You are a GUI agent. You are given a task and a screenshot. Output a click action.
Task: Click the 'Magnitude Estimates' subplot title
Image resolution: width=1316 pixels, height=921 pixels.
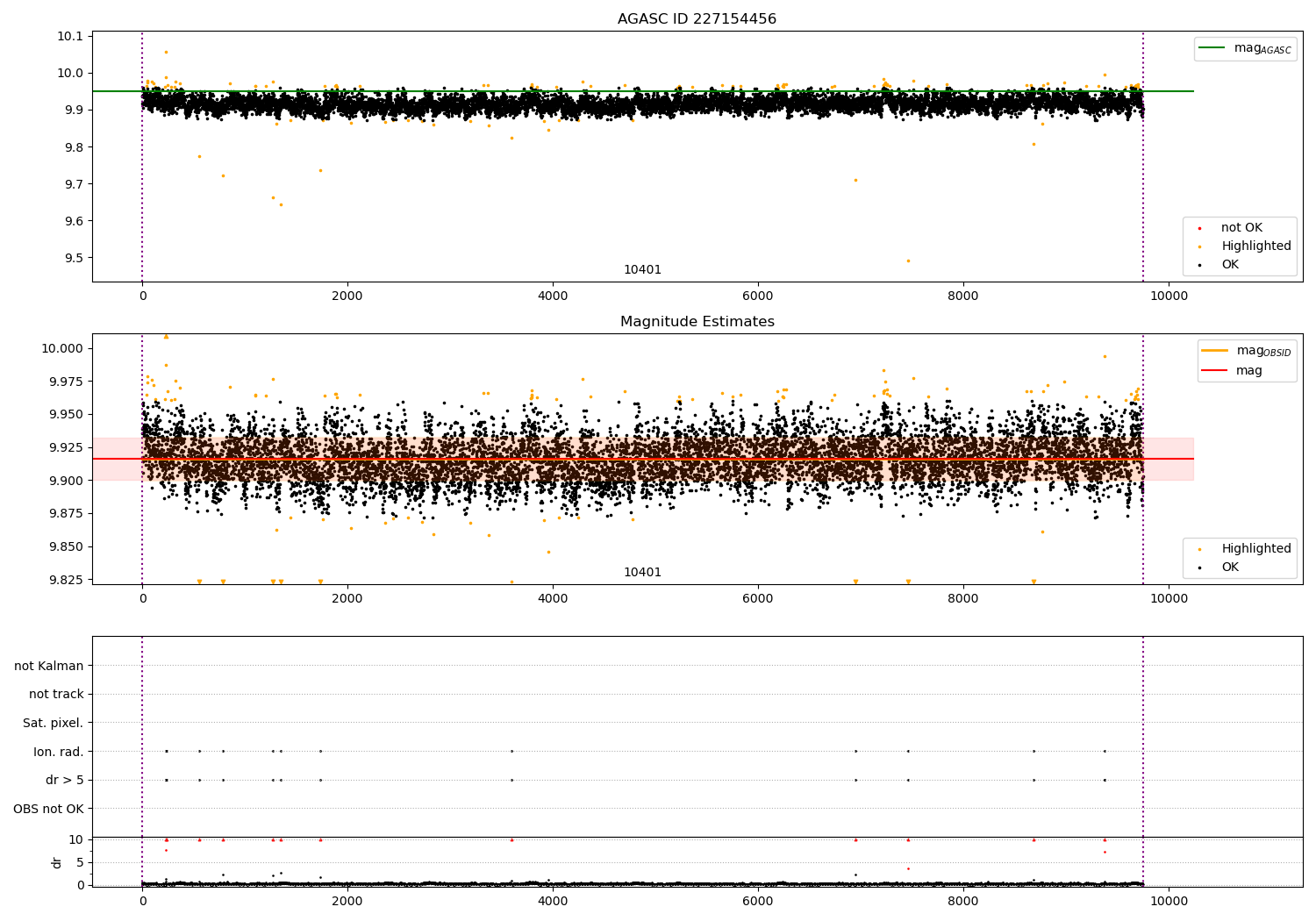click(697, 322)
